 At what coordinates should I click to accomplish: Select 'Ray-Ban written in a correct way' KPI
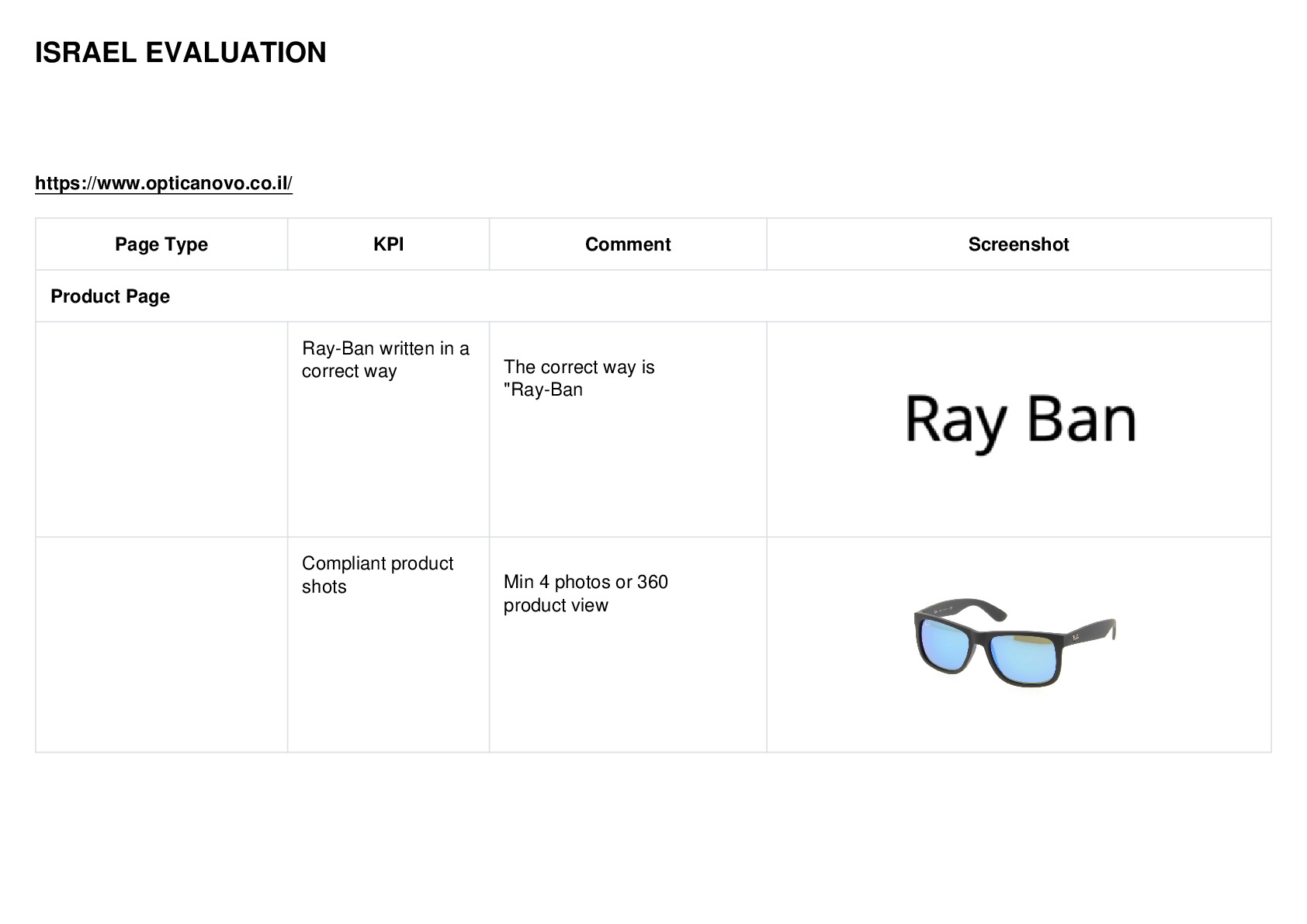tap(386, 360)
